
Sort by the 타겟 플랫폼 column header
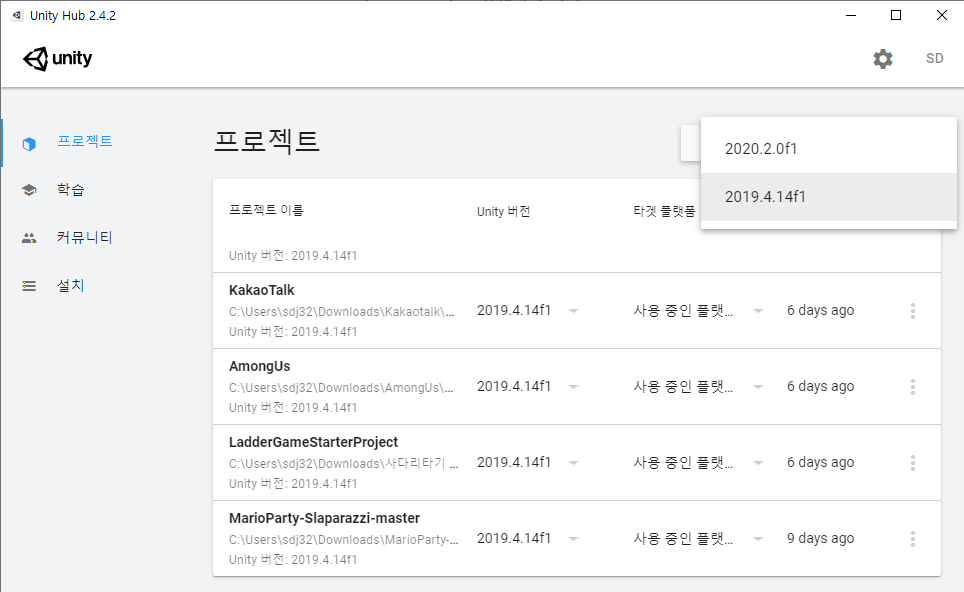[664, 211]
